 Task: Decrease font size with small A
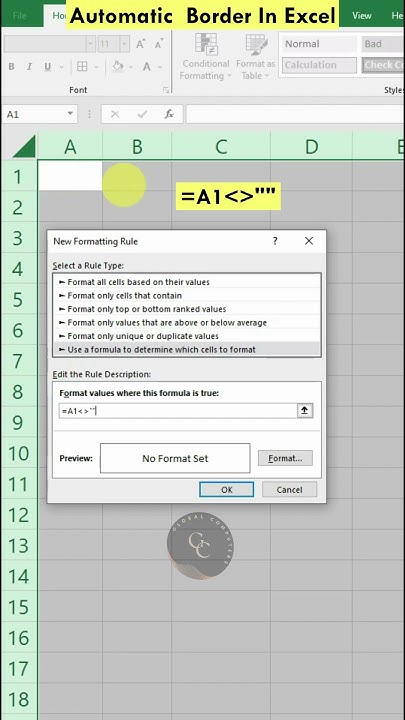(159, 44)
